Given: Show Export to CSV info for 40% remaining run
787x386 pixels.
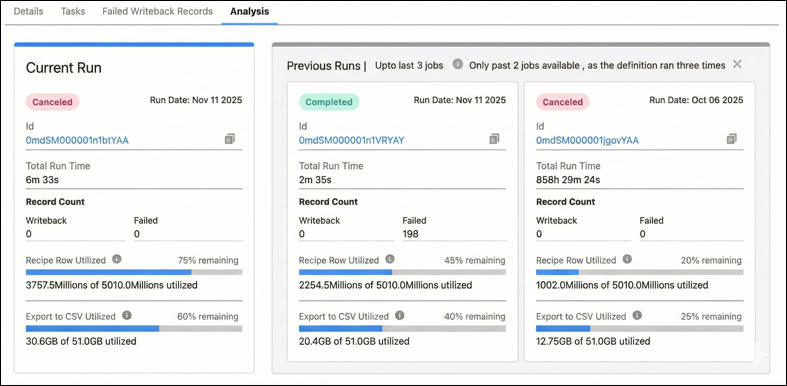Looking at the screenshot, I should pyautogui.click(x=400, y=315).
